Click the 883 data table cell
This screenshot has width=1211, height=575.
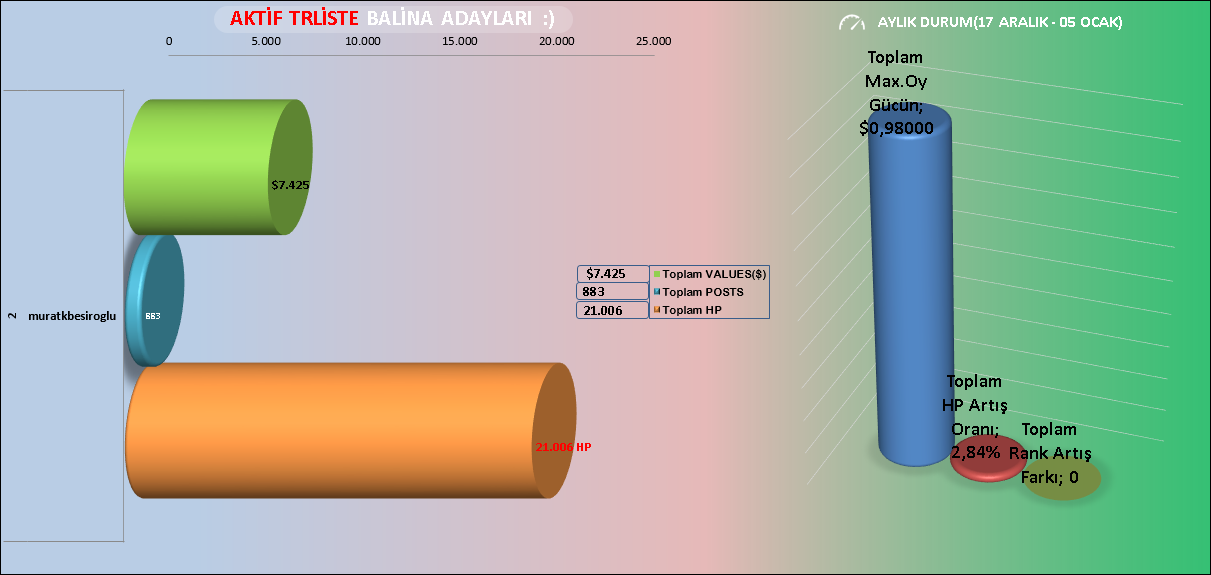(613, 291)
